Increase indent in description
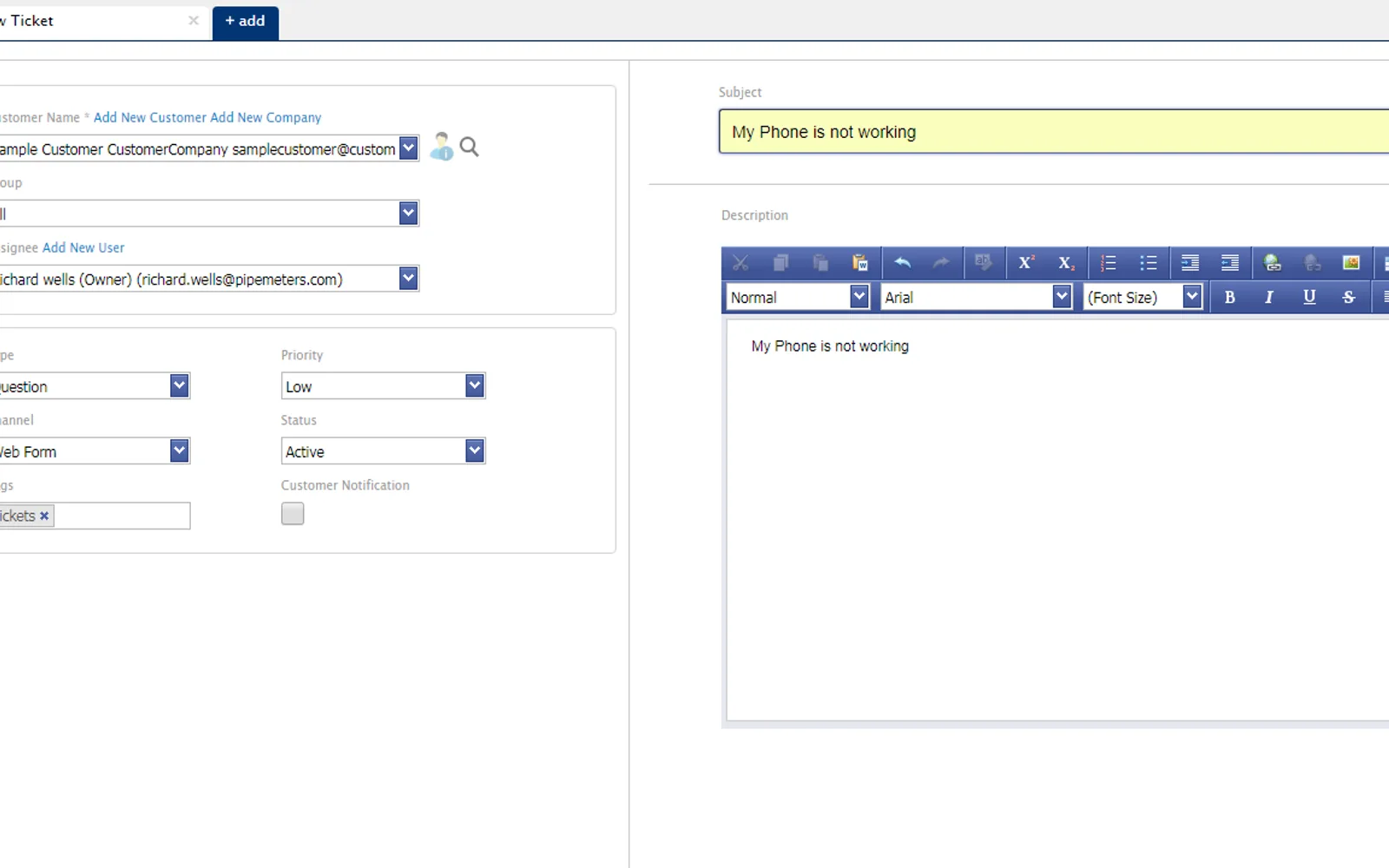 1190,263
